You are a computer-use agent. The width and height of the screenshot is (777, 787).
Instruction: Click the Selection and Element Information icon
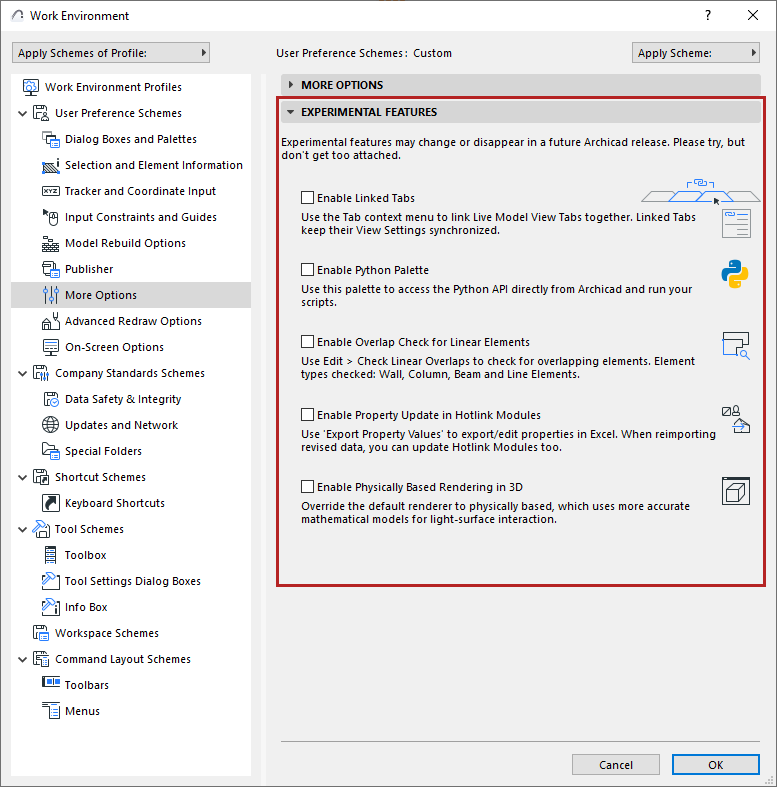[51, 165]
